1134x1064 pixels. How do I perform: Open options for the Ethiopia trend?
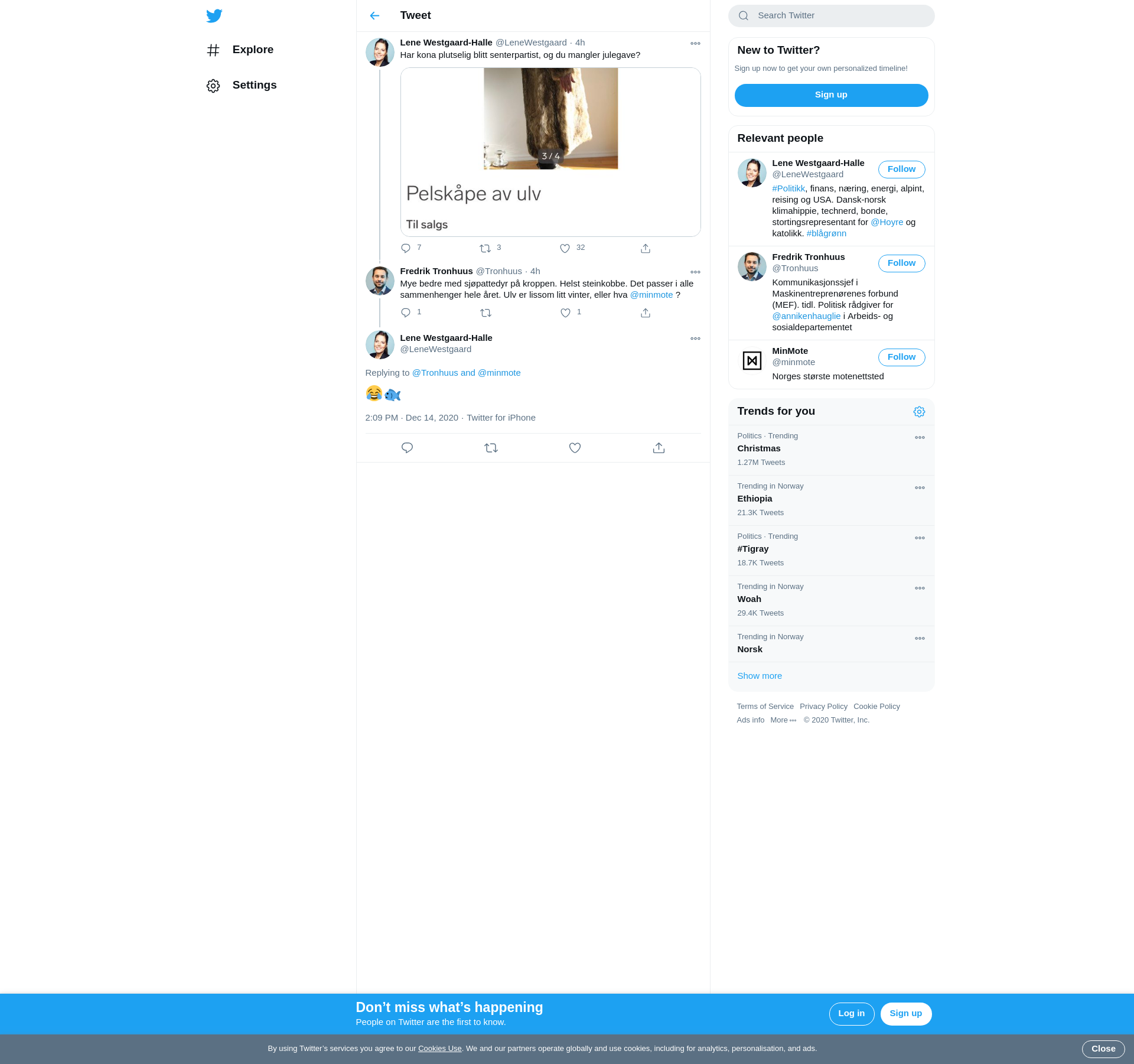tap(920, 488)
